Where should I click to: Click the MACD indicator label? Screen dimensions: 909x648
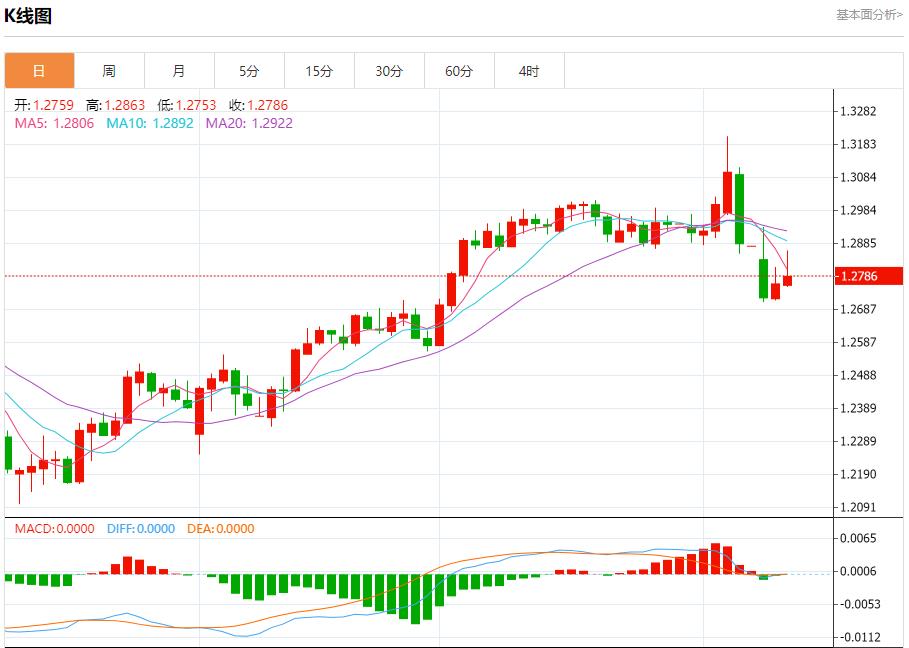pos(33,529)
